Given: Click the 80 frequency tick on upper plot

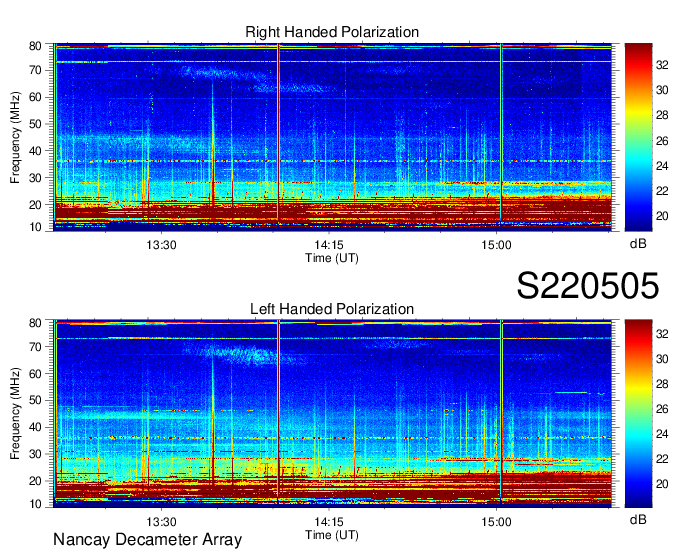Looking at the screenshot, I should point(35,46).
